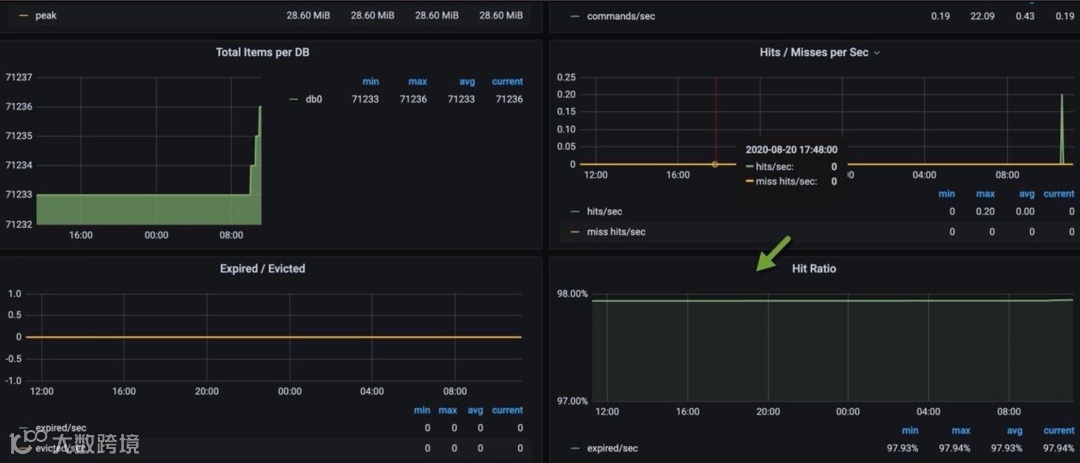1080x463 pixels.
Task: Click the db0 series color icon
Action: pyautogui.click(x=293, y=99)
